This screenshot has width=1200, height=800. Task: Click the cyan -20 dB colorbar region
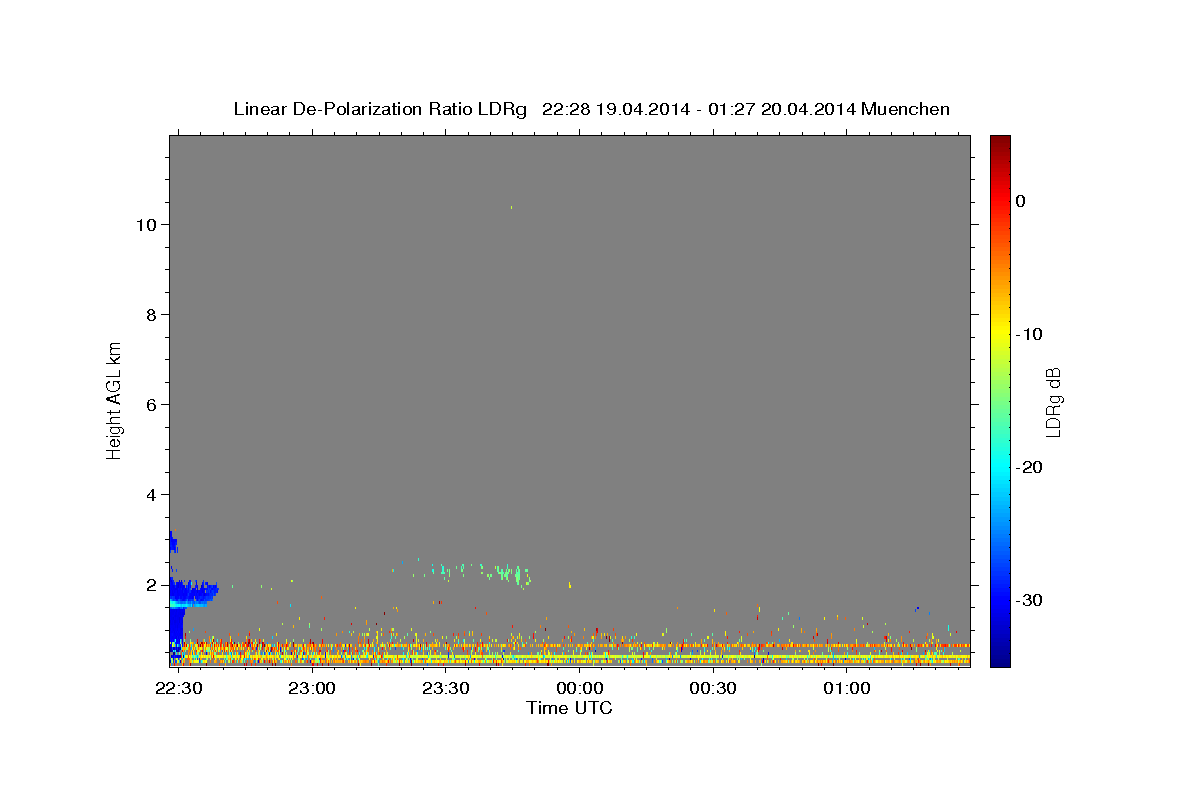(x=1000, y=467)
